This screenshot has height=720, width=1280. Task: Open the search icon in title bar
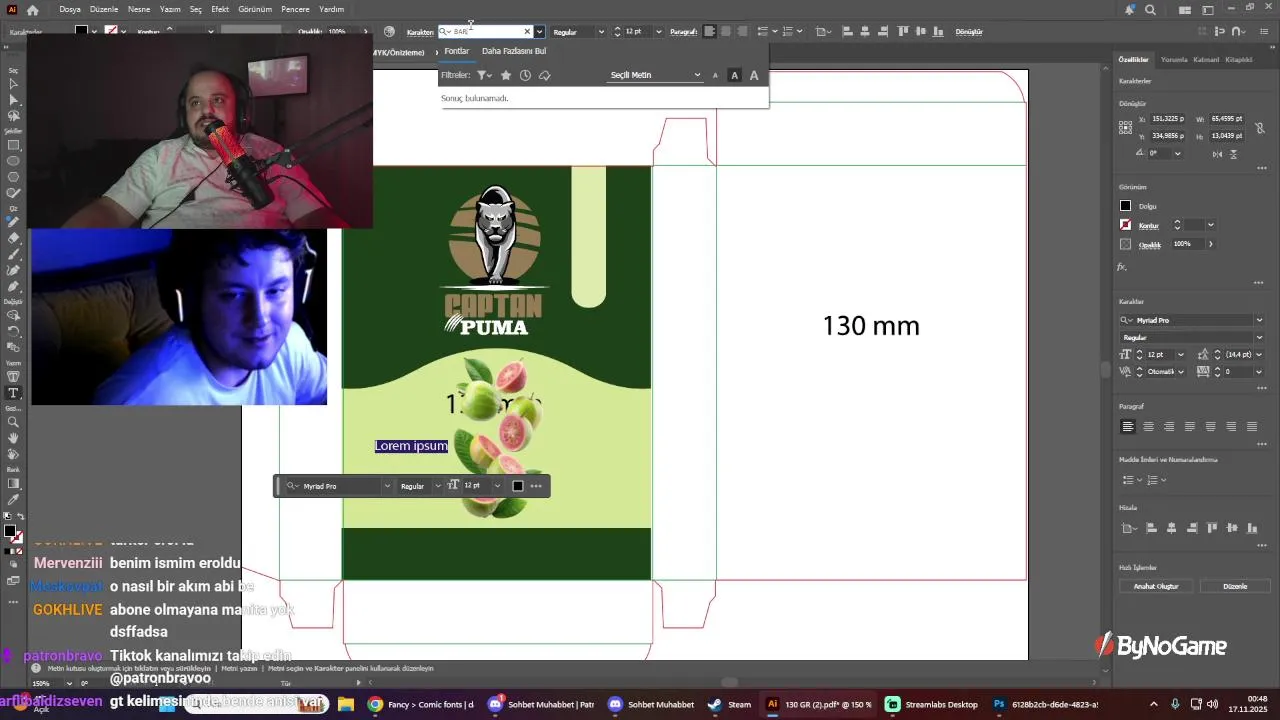(1150, 9)
